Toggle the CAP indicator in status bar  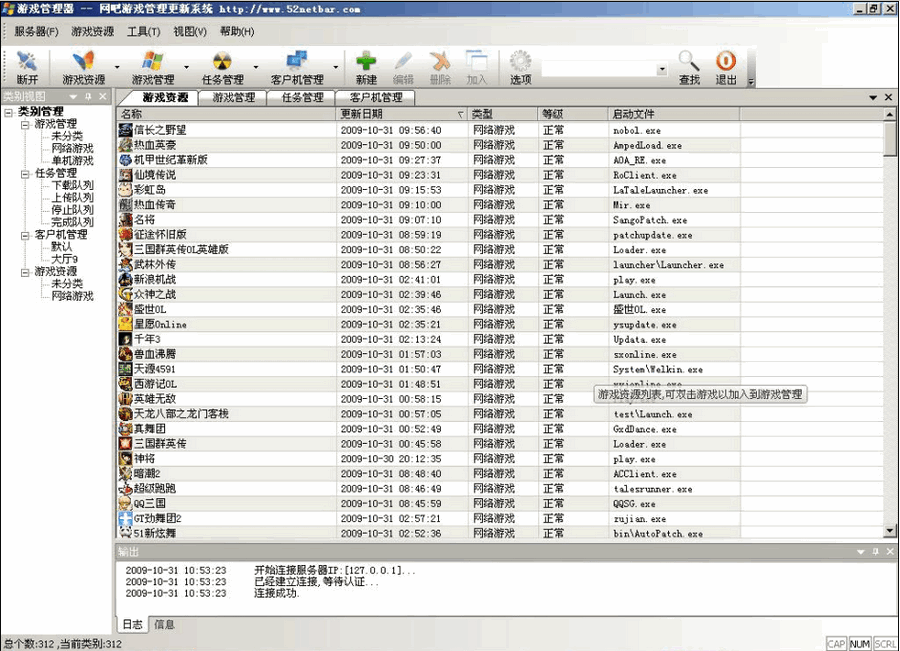click(836, 644)
